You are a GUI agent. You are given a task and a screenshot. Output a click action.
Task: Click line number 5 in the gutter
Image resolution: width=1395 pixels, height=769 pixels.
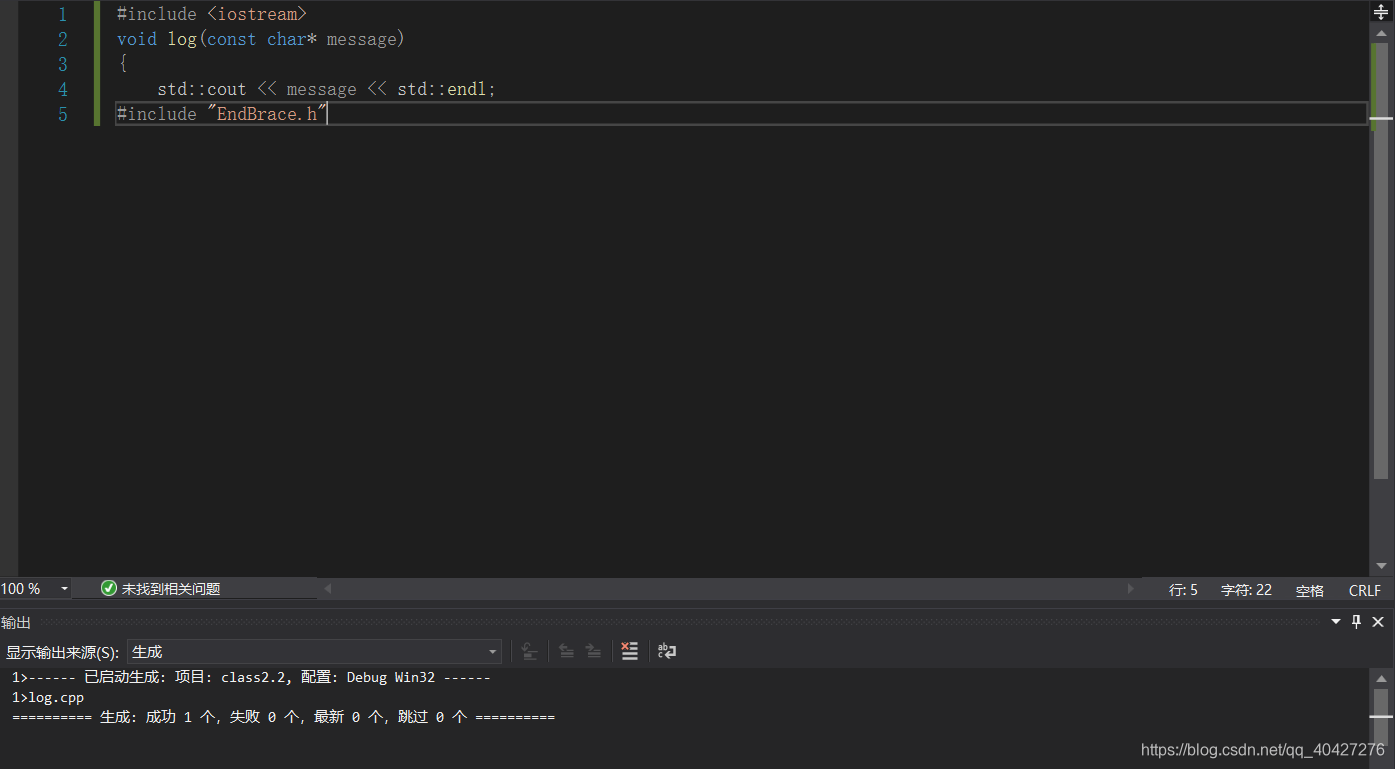coord(63,114)
